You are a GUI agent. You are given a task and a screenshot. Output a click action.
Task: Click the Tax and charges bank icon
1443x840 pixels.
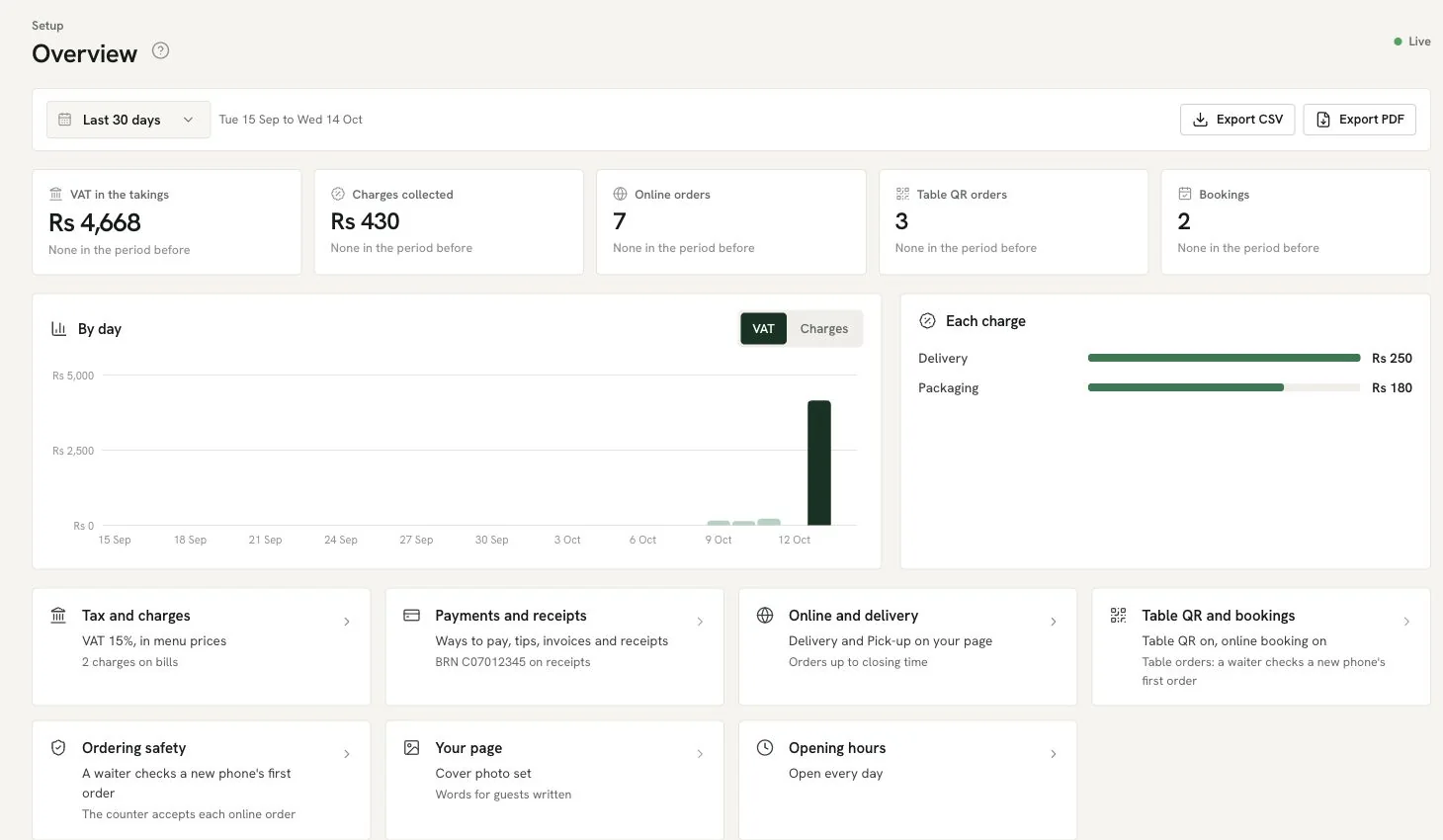pyautogui.click(x=58, y=616)
